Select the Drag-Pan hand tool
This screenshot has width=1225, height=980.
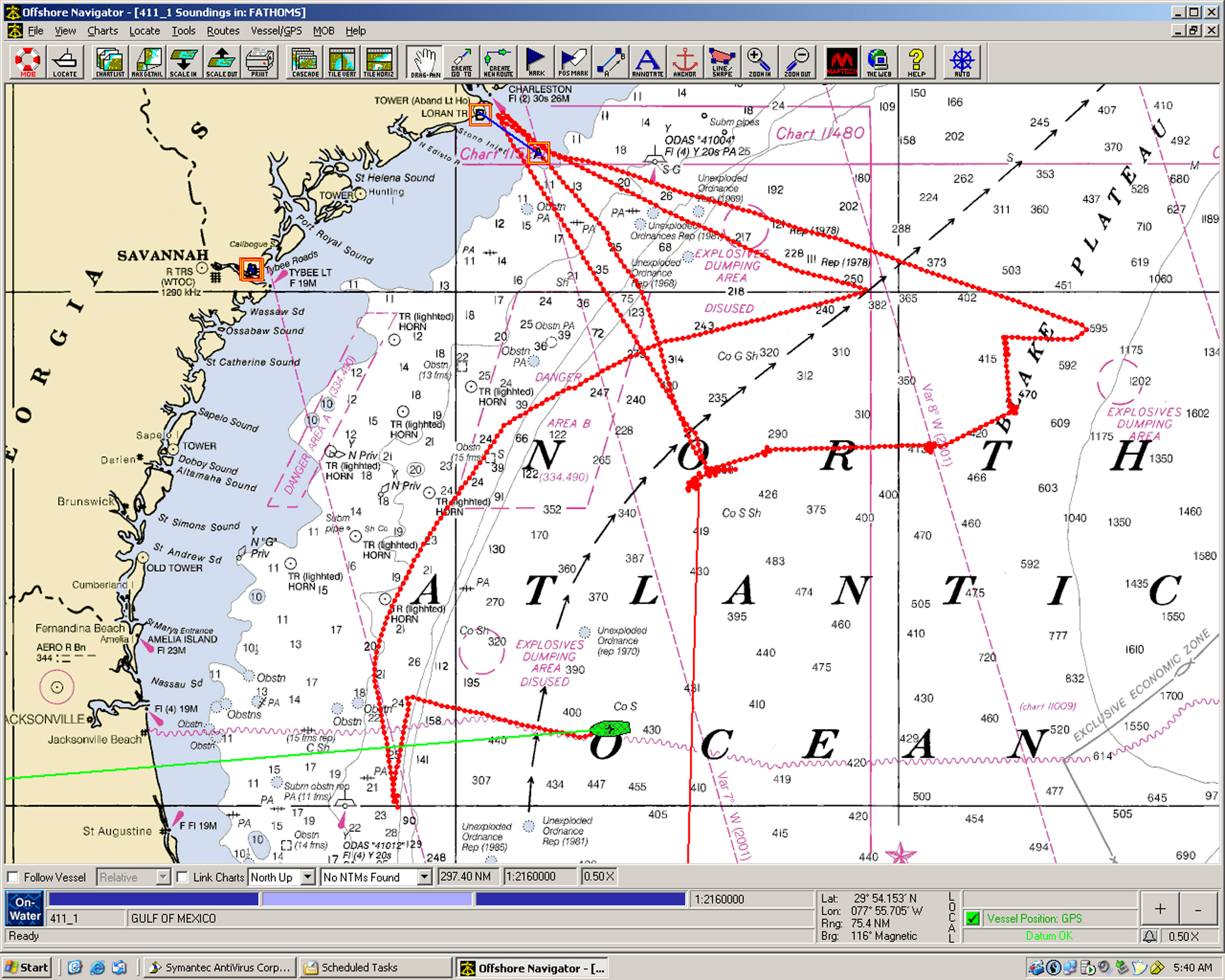425,62
